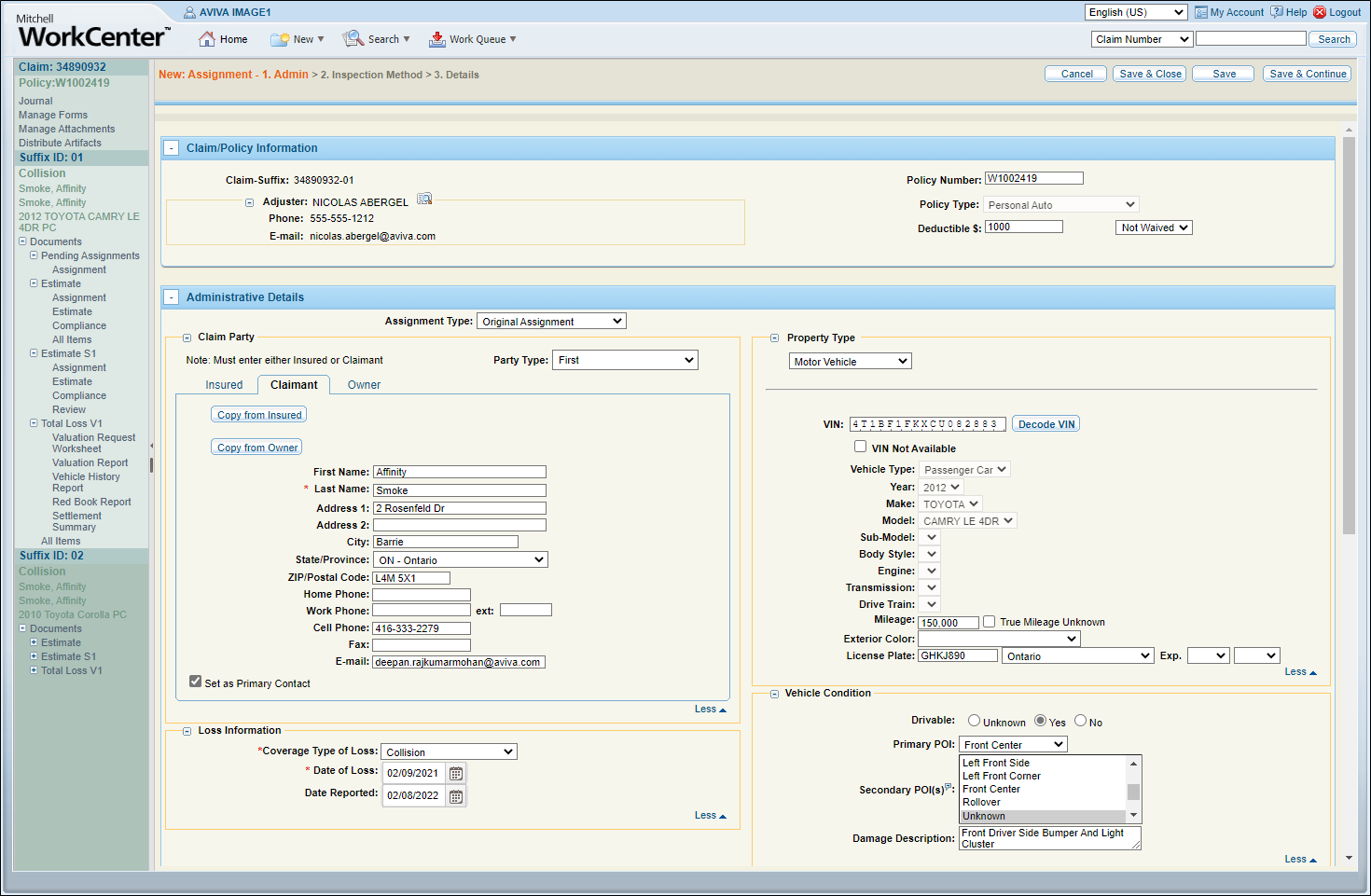The image size is (1371, 896).
Task: Toggle the VIN Not Available checkbox
Action: pyautogui.click(x=860, y=447)
